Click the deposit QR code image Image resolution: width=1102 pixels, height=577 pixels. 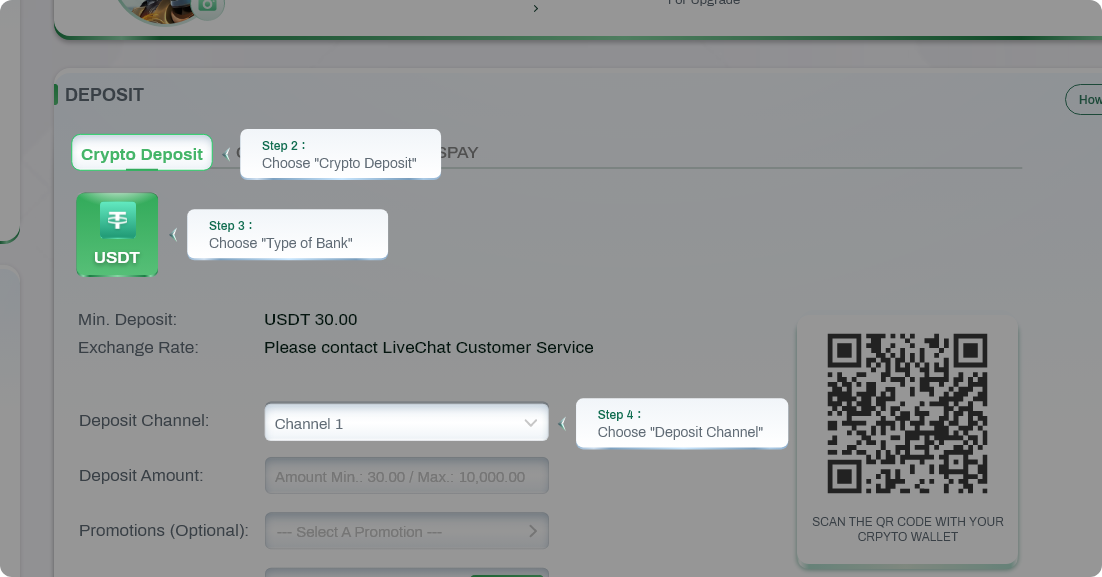tap(907, 413)
